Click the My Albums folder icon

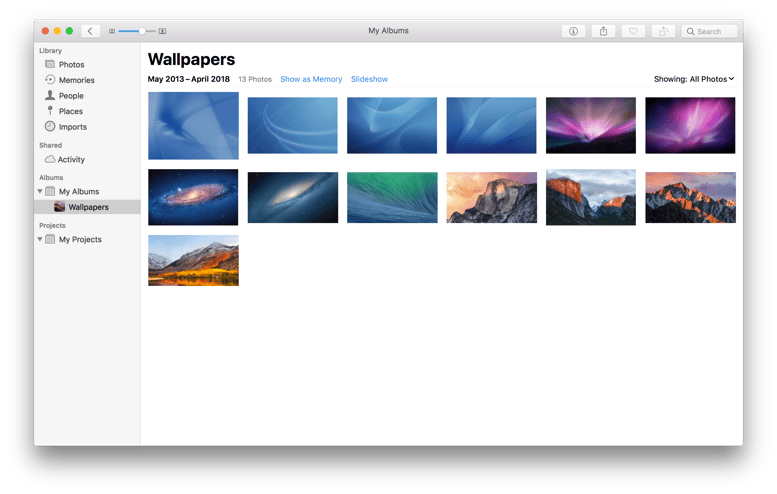[50, 191]
